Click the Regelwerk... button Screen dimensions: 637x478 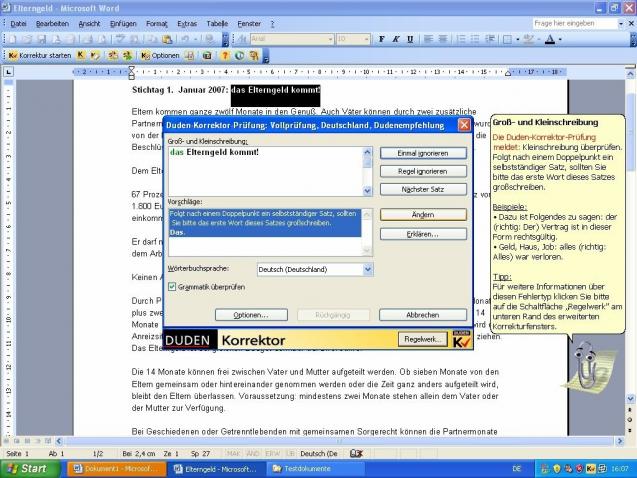click(x=423, y=339)
